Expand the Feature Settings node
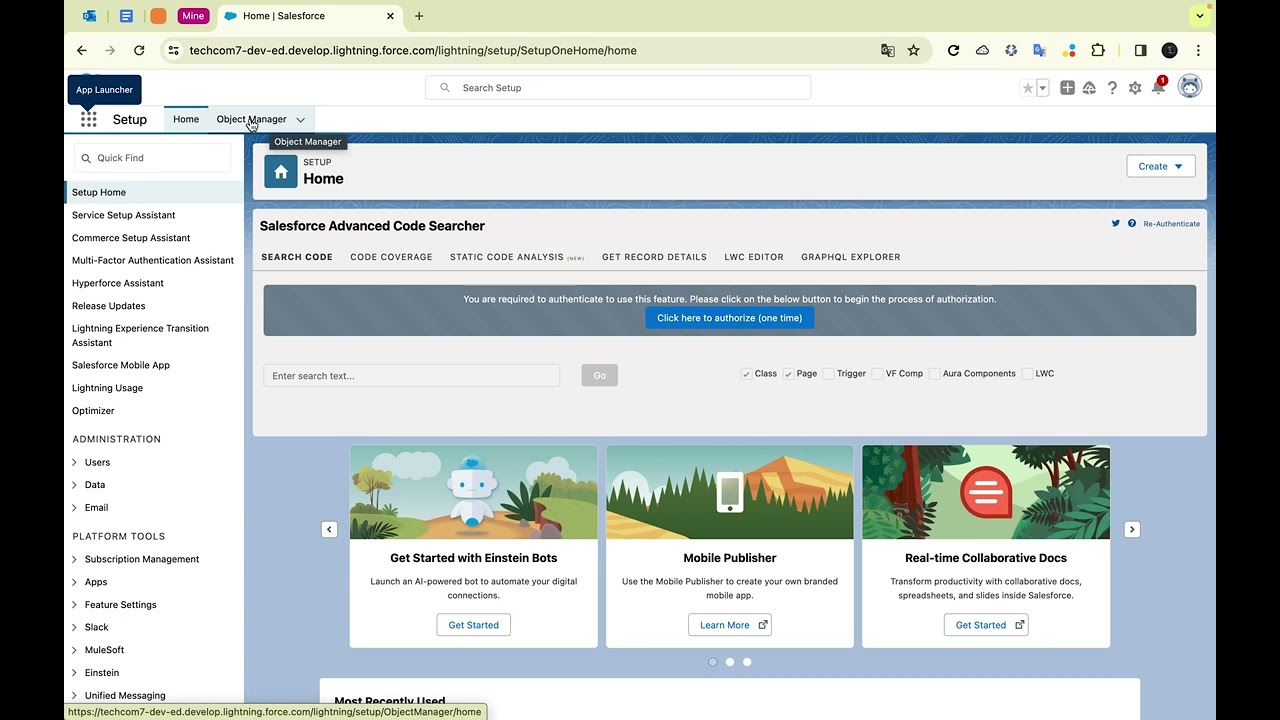1280x720 pixels. pos(75,605)
